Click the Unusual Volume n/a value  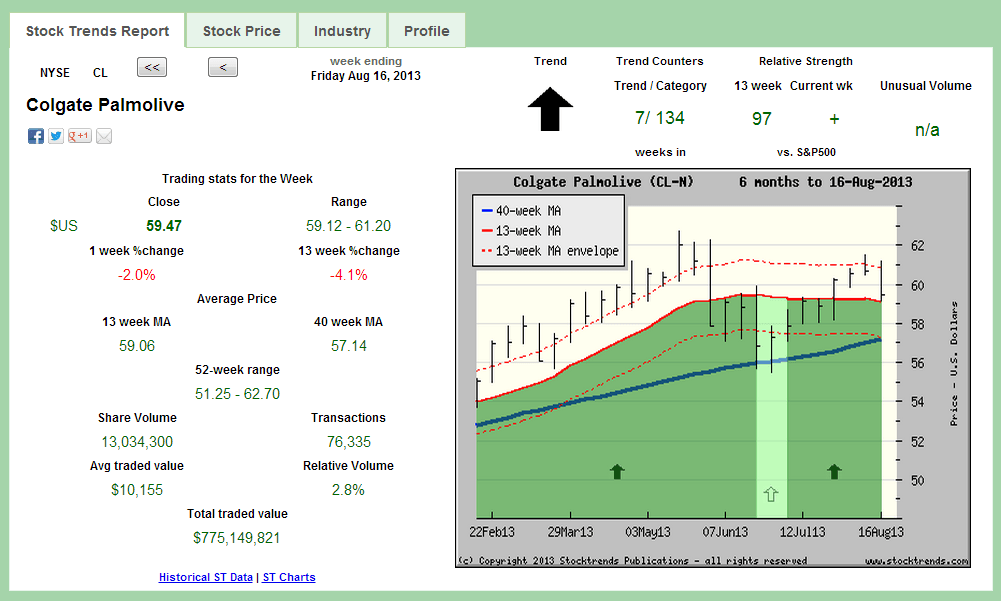927,130
